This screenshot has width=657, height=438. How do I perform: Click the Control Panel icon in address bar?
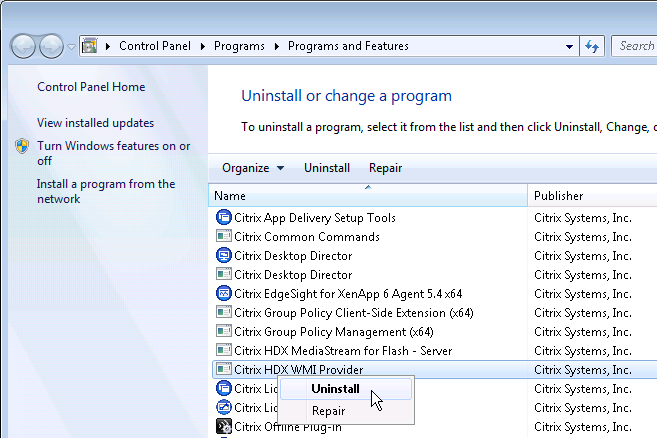point(89,46)
